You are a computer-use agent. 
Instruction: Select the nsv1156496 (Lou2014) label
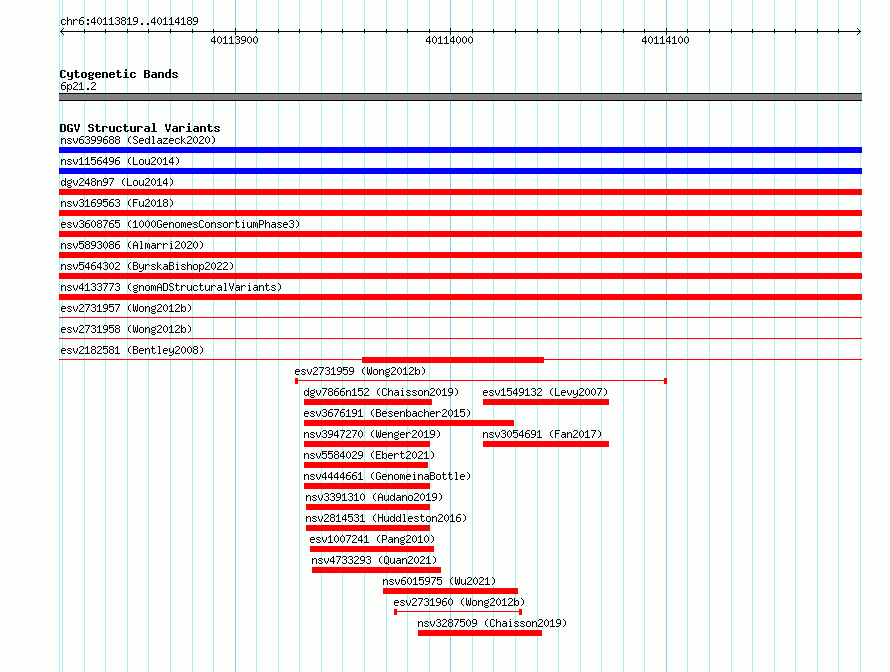pos(120,161)
